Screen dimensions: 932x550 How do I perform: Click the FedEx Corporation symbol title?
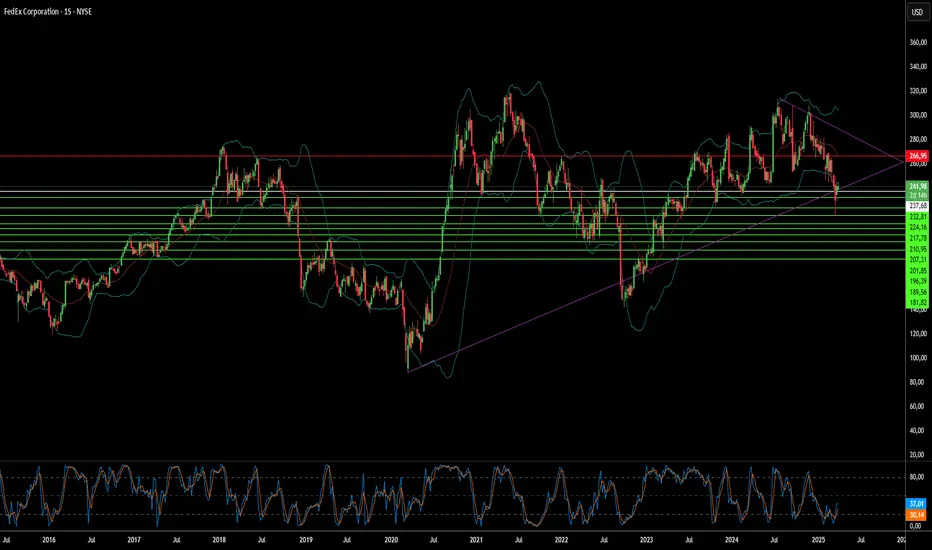32,11
